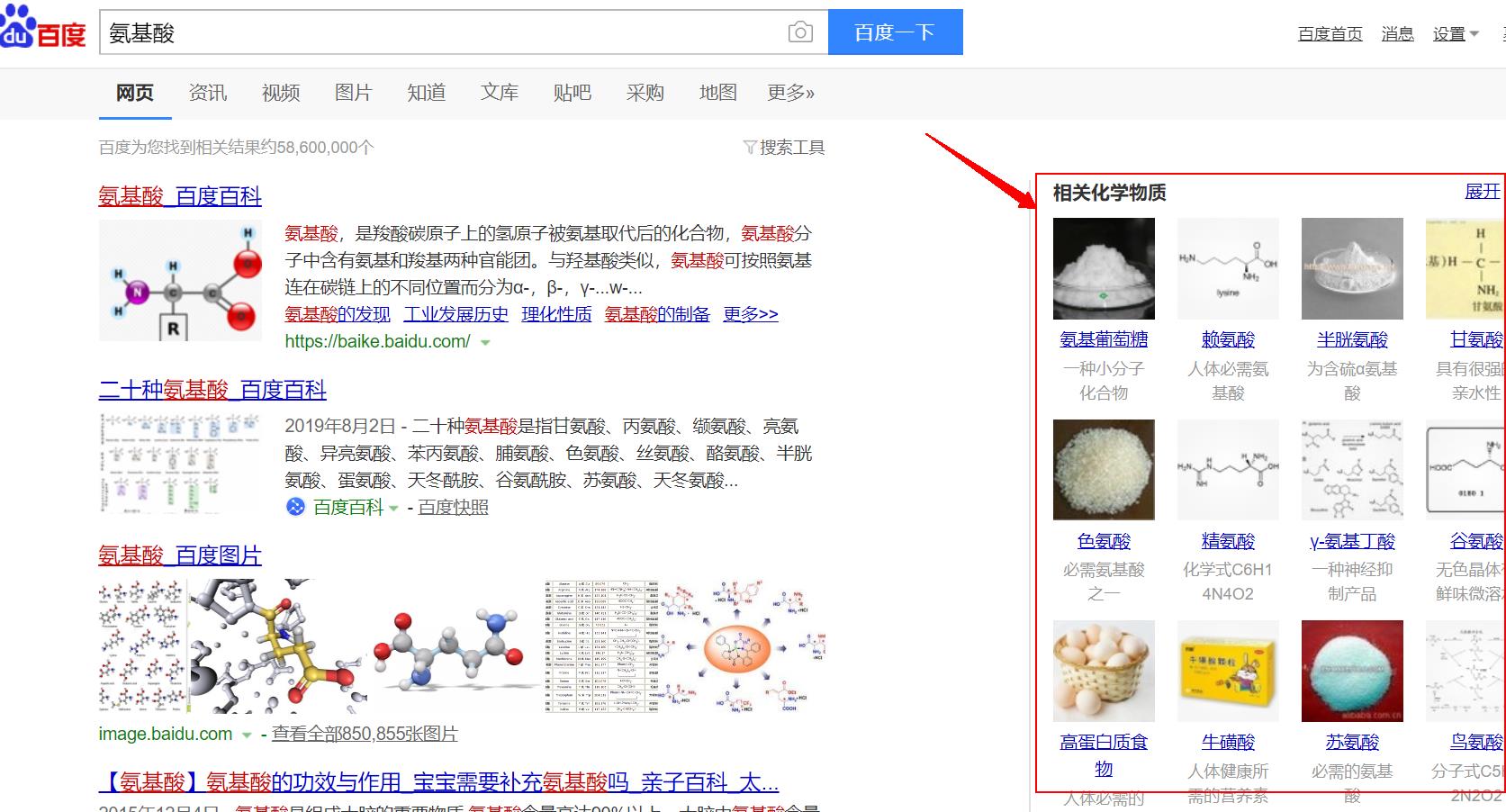Click the amino acid molecule structure thumbnail
Image resolution: width=1506 pixels, height=812 pixels.
click(x=180, y=280)
